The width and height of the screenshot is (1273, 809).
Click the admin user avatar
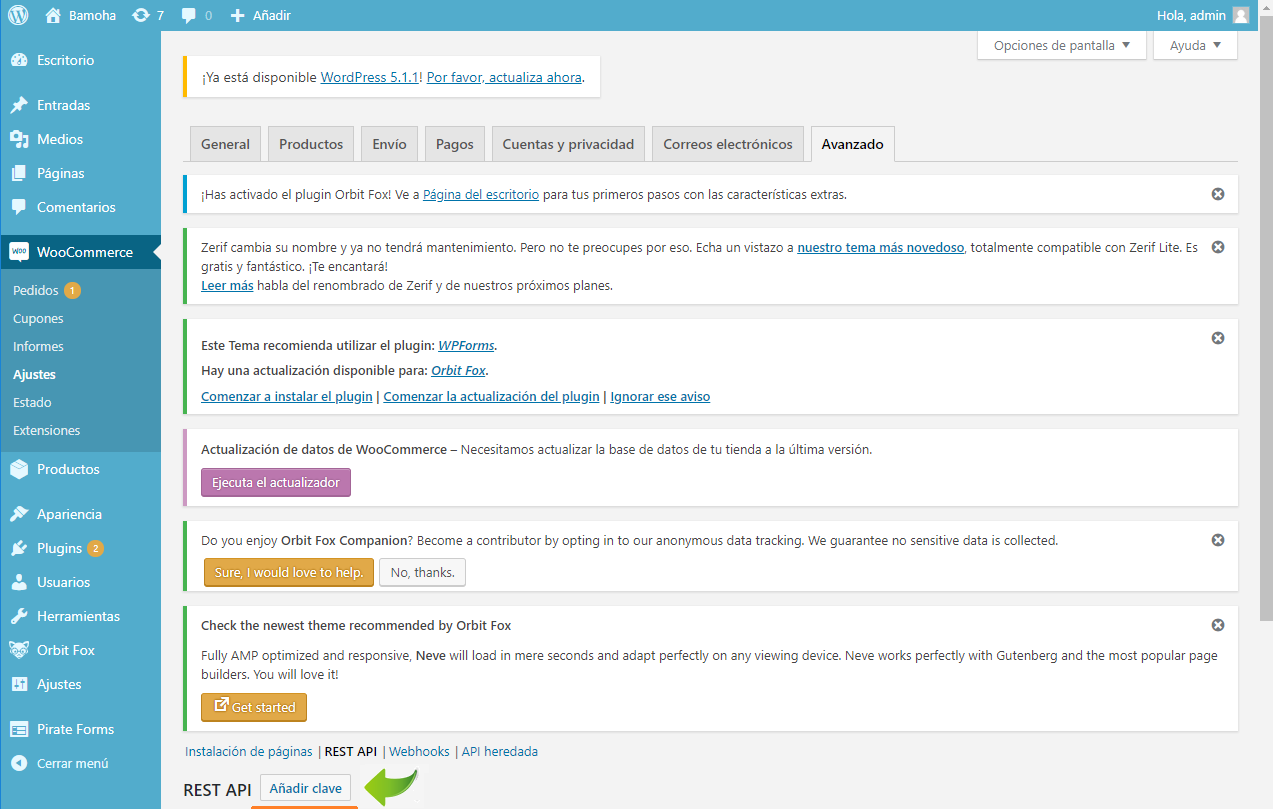click(1240, 15)
